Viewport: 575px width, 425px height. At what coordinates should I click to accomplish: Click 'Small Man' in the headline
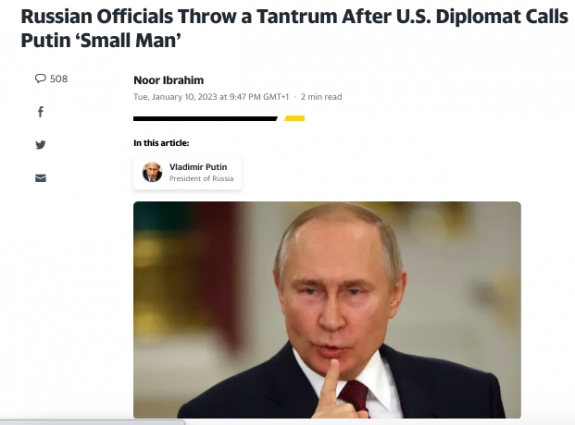tap(131, 40)
